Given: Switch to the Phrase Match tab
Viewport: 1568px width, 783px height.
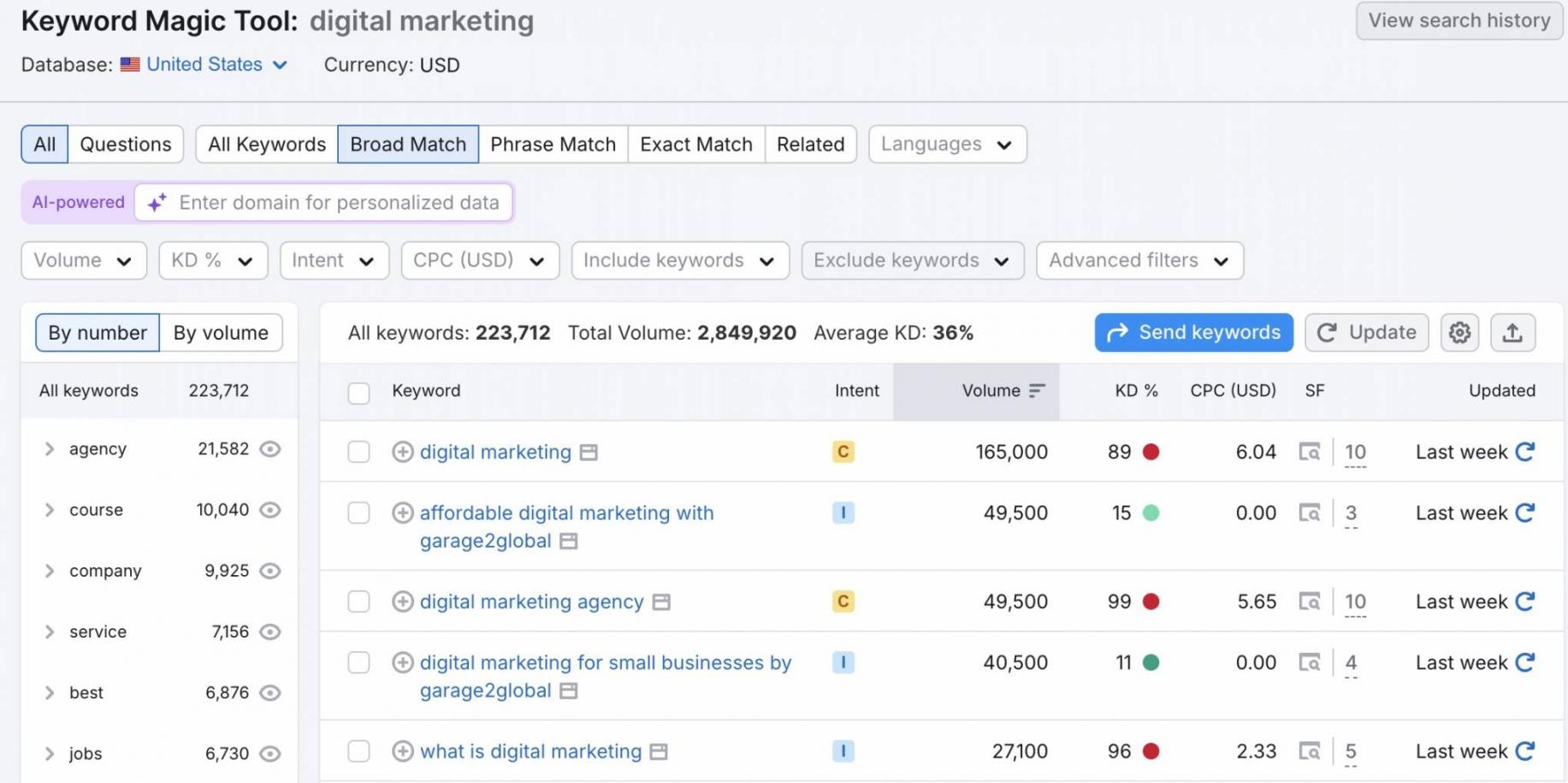Looking at the screenshot, I should [x=553, y=145].
